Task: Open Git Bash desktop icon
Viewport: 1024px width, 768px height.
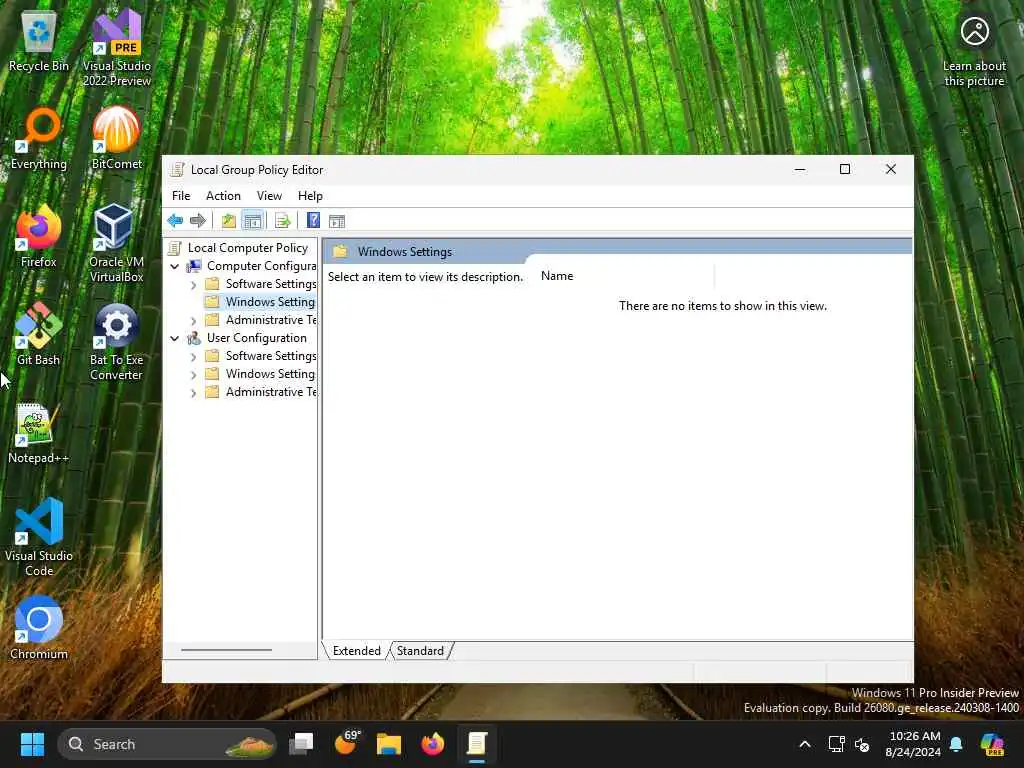Action: tap(39, 334)
